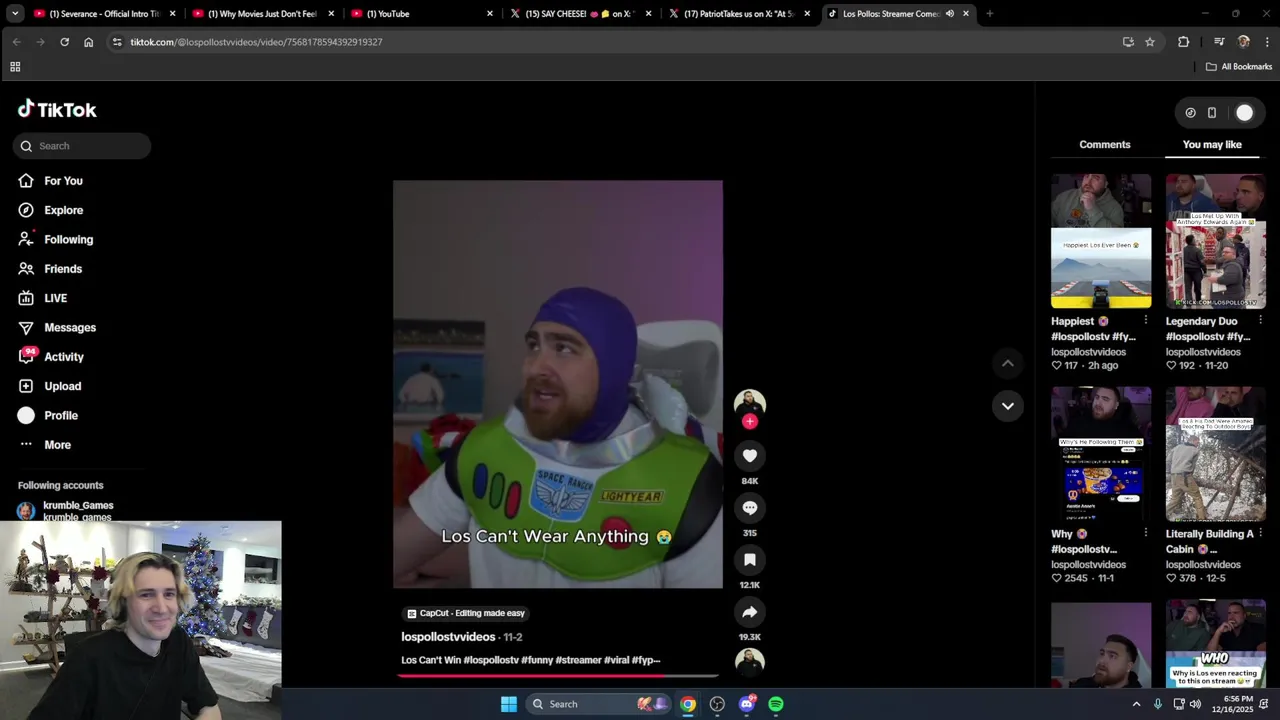Open options for 'Why' video
This screenshot has height=720, width=1280.
1145,533
